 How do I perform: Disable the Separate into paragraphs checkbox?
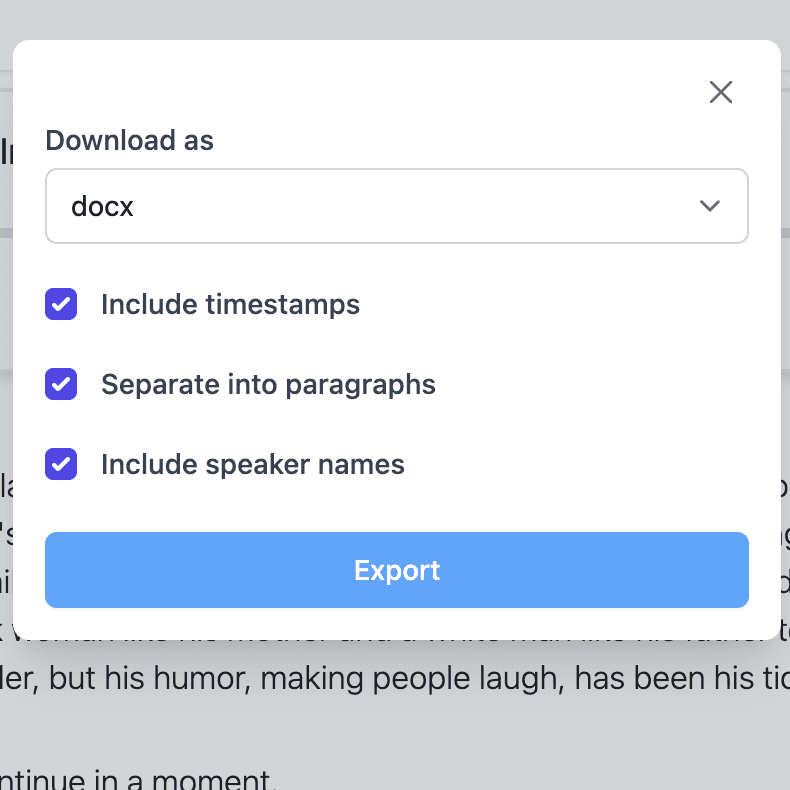tap(61, 384)
